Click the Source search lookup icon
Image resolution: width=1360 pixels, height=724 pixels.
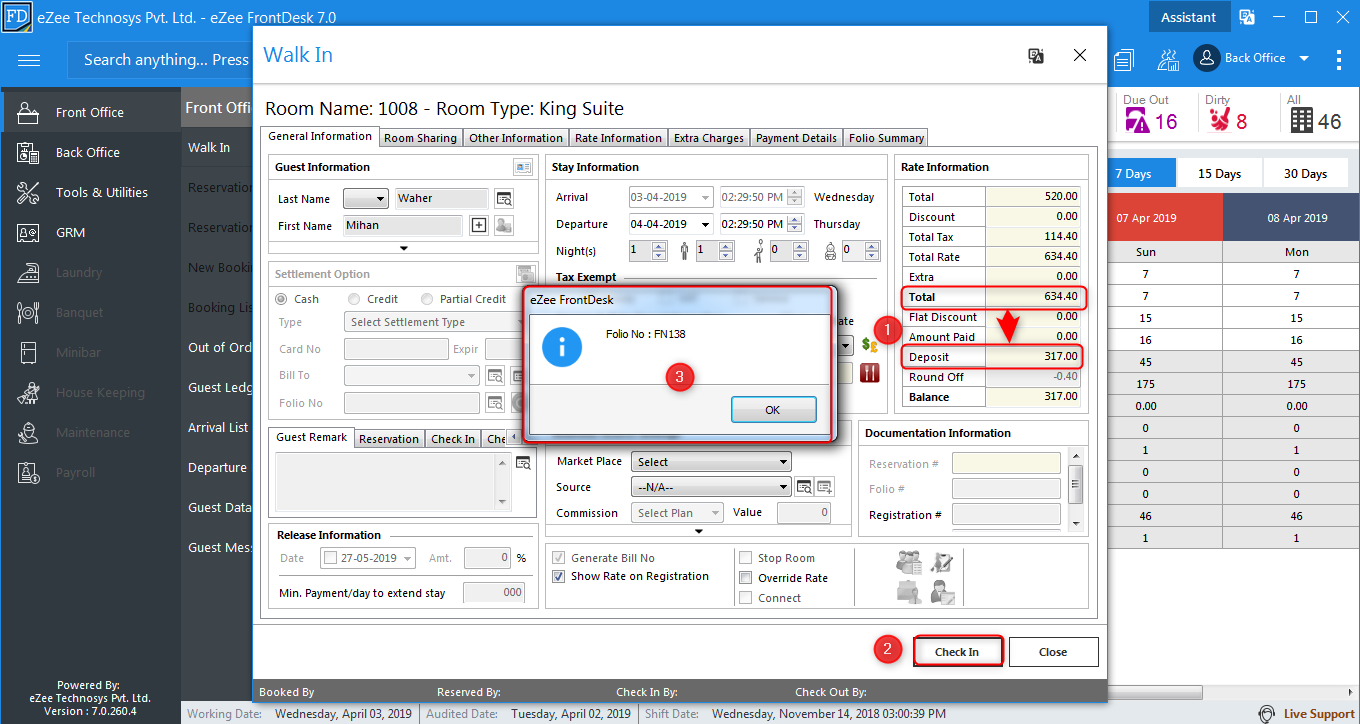click(804, 487)
